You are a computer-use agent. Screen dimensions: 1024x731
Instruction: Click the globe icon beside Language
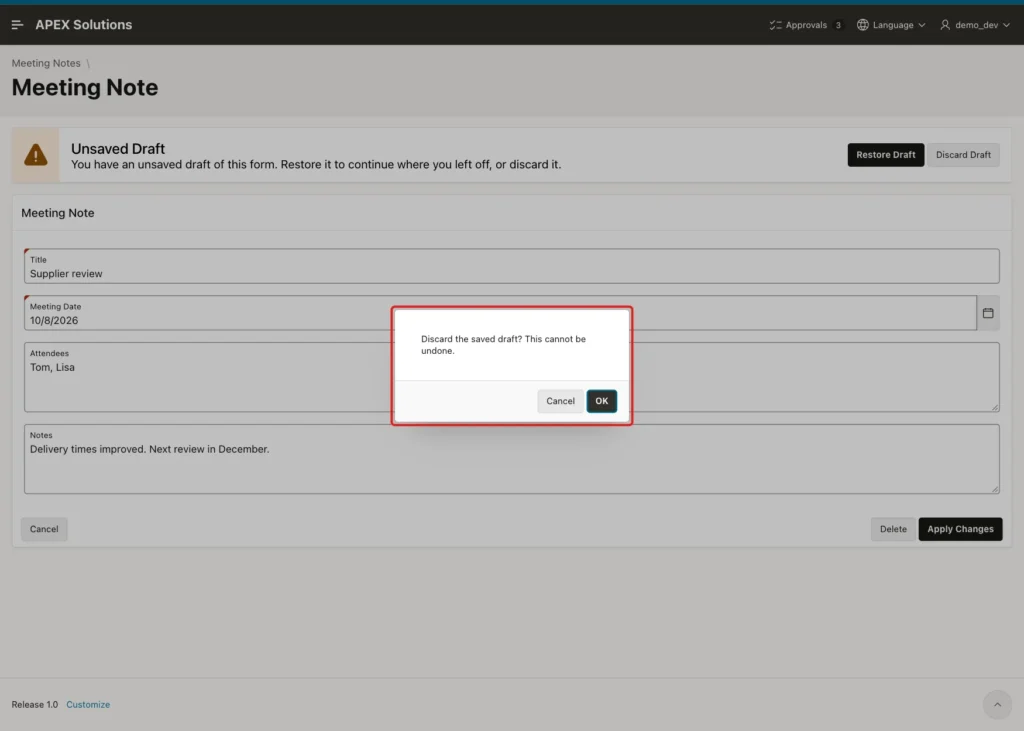[x=863, y=25]
